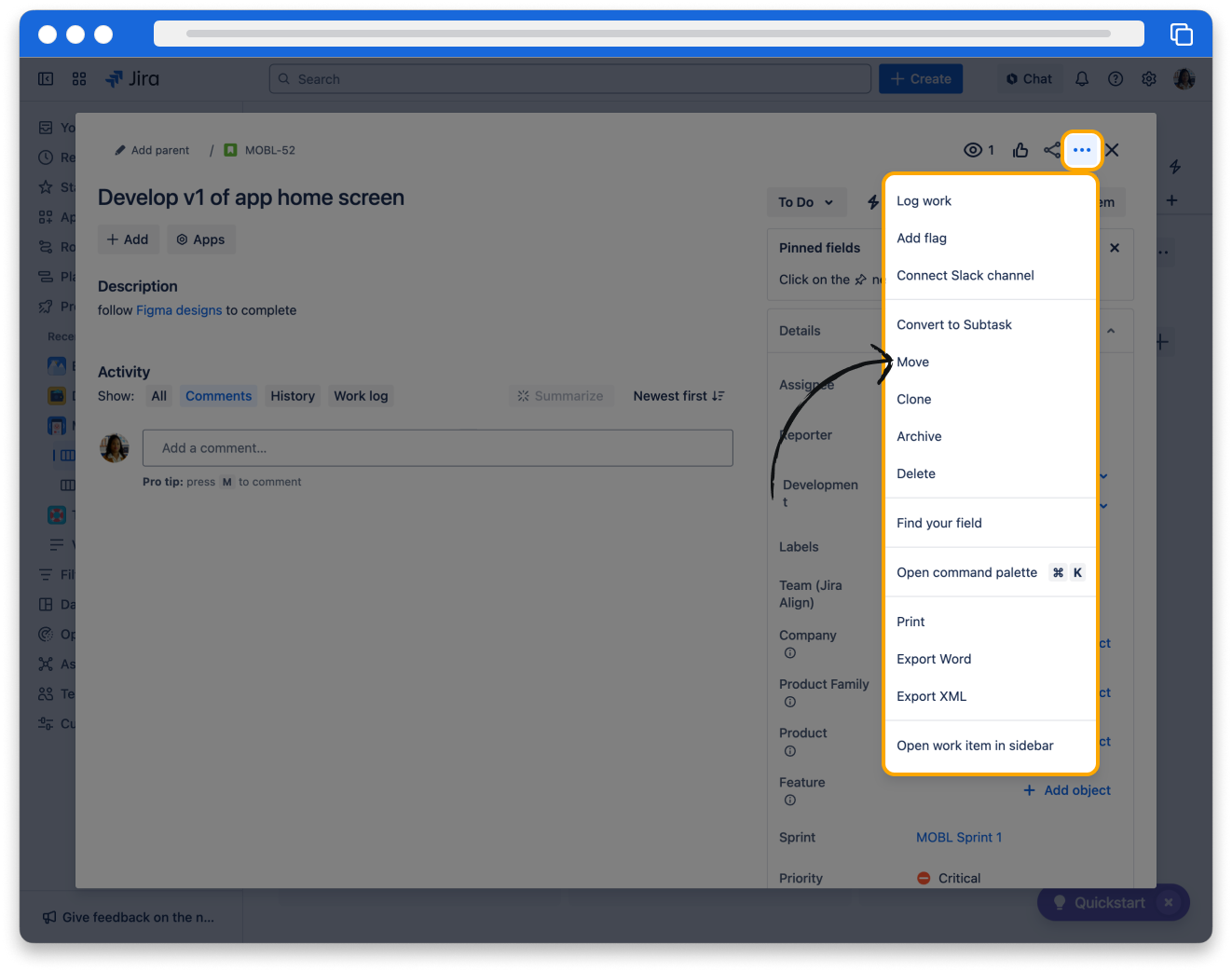This screenshot has height=972, width=1232.
Task: Select Move from the actions menu
Action: (x=990, y=363)
